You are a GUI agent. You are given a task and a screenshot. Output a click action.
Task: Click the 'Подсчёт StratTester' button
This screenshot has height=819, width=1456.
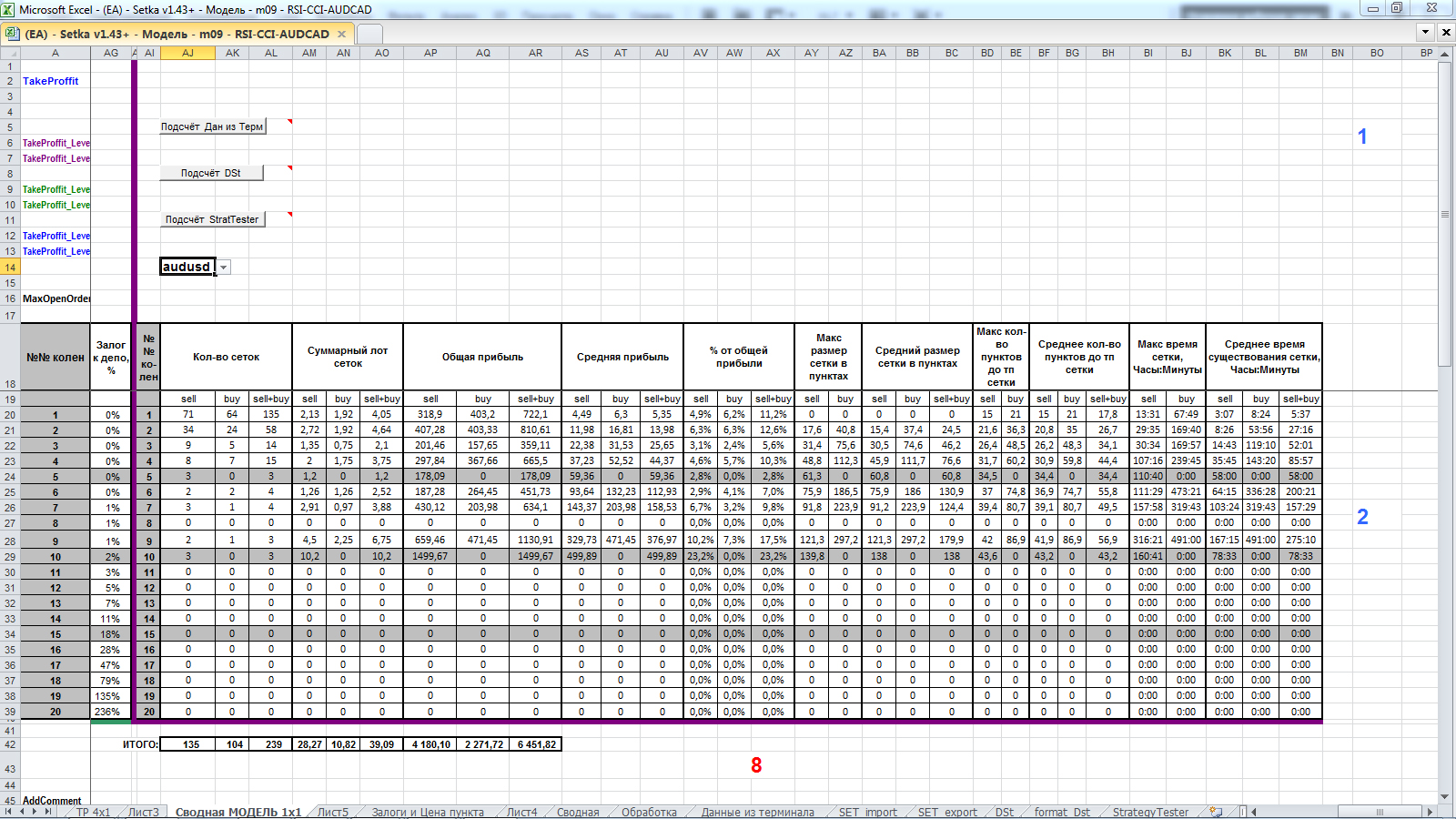pos(212,219)
